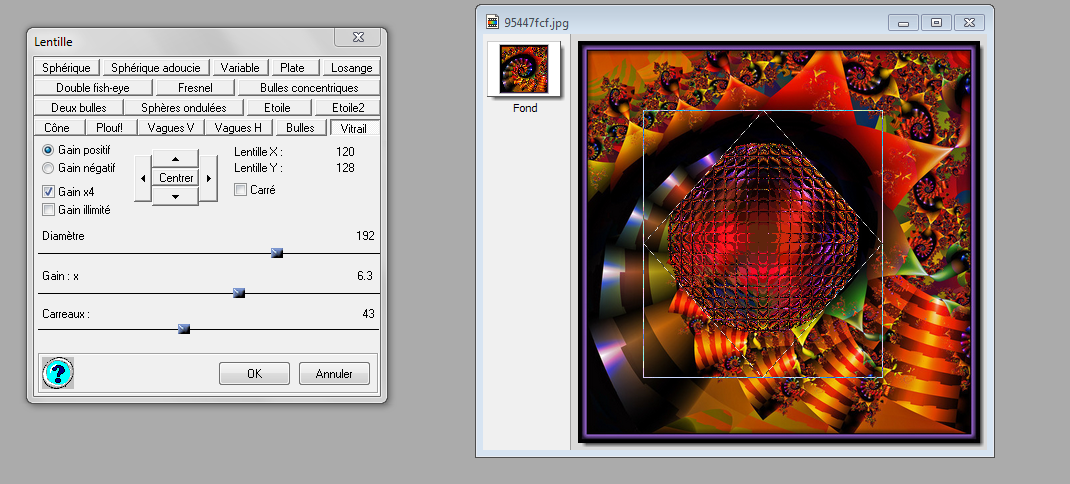Uncheck the Gain x4 checkbox
1070x484 pixels.
[x=48, y=191]
